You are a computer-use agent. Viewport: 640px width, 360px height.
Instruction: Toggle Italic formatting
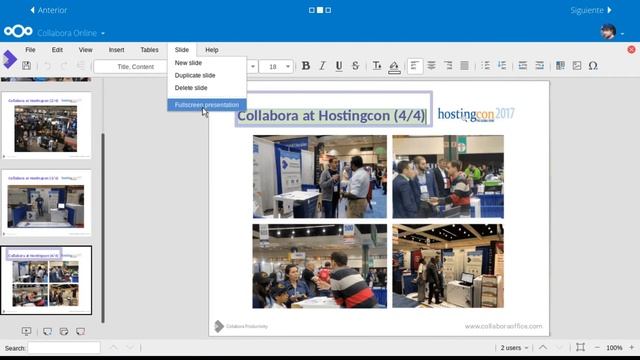(x=322, y=66)
